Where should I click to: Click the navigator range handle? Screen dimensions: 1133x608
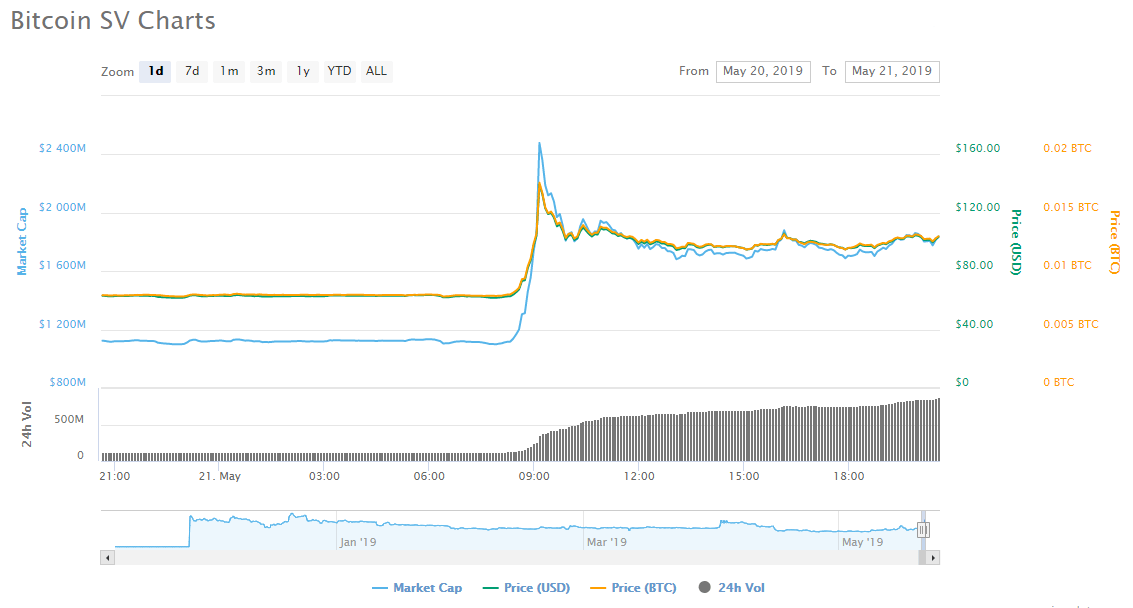924,530
